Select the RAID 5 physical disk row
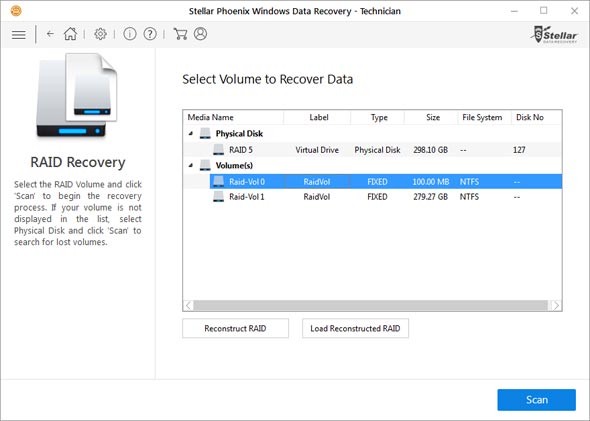The height and width of the screenshot is (421, 590). coord(372,150)
